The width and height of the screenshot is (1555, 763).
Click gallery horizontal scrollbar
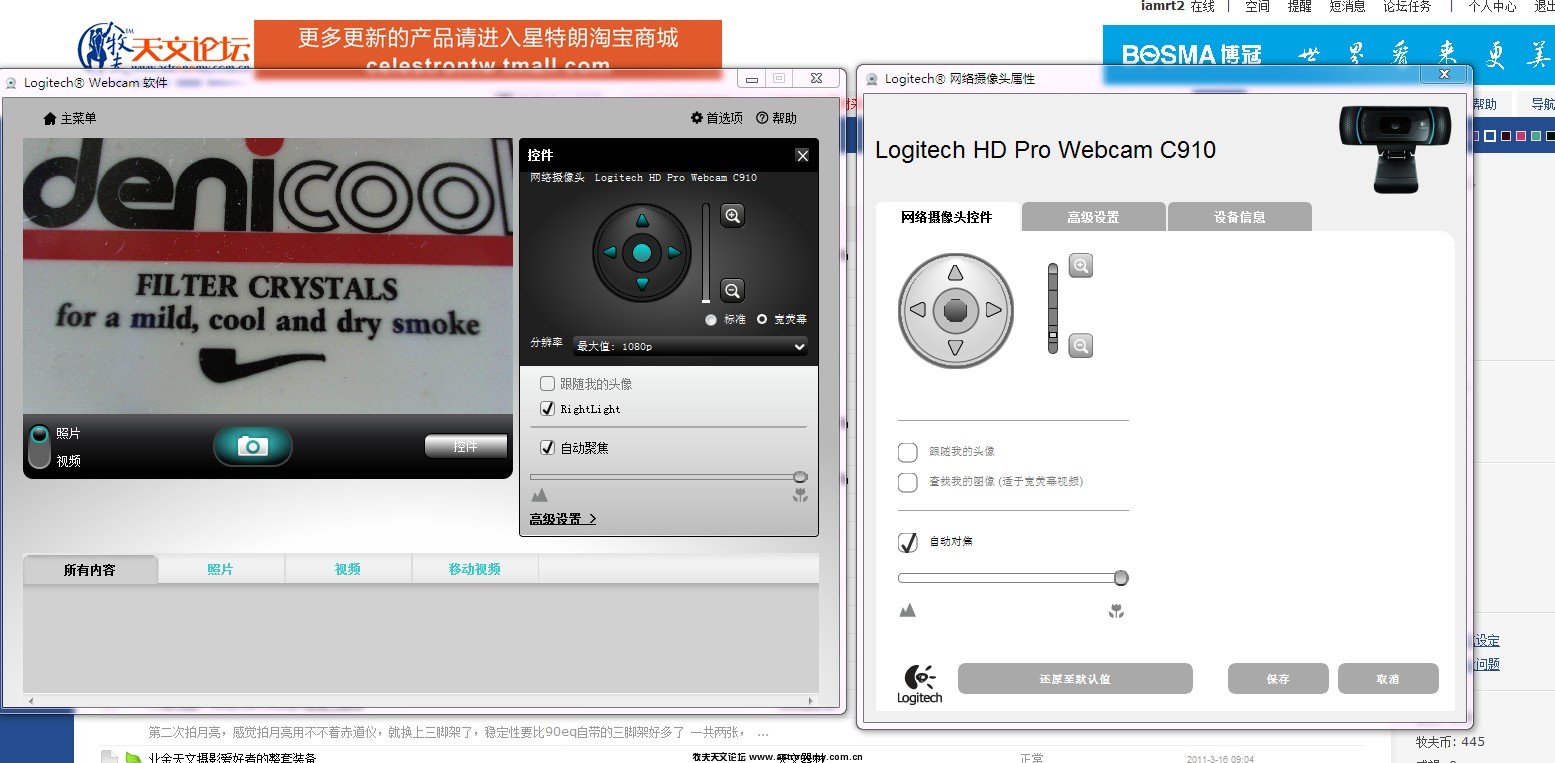pyautogui.click(x=422, y=700)
